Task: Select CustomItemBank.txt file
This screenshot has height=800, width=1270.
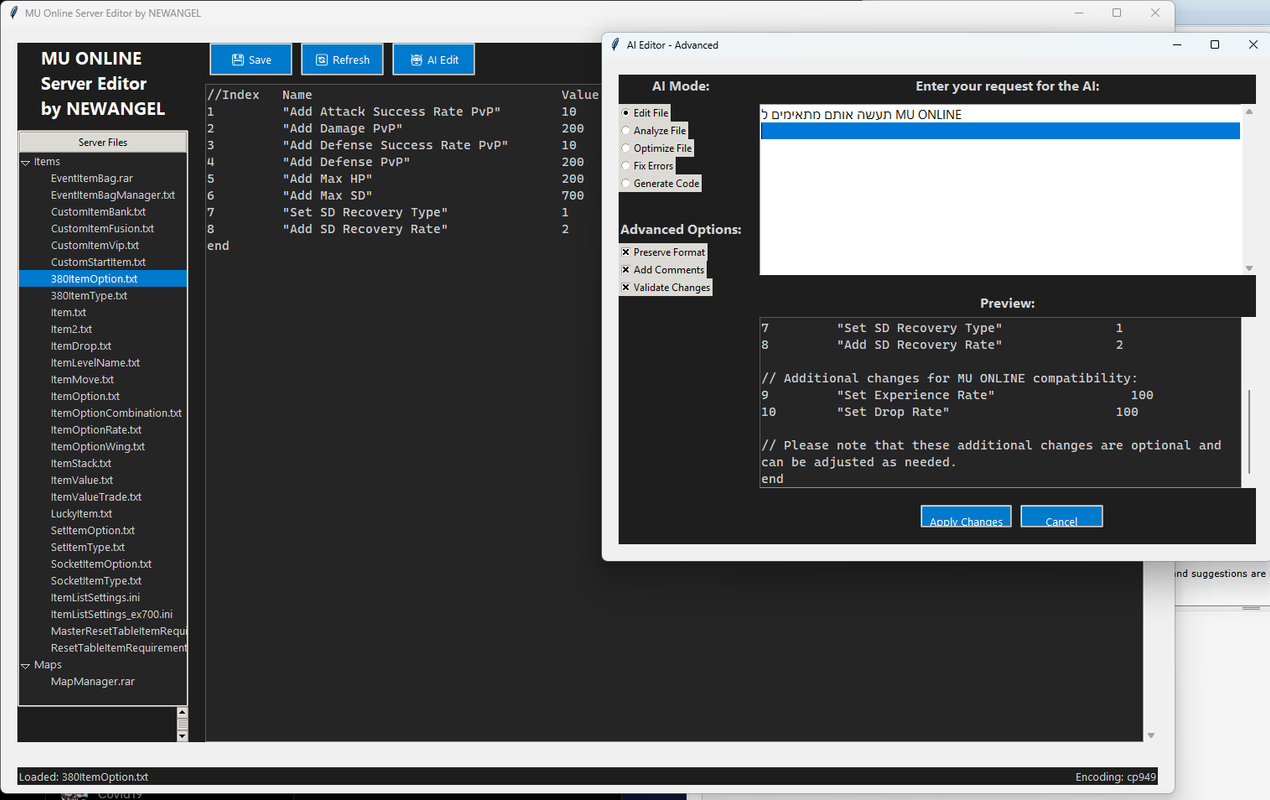Action: [x=98, y=212]
